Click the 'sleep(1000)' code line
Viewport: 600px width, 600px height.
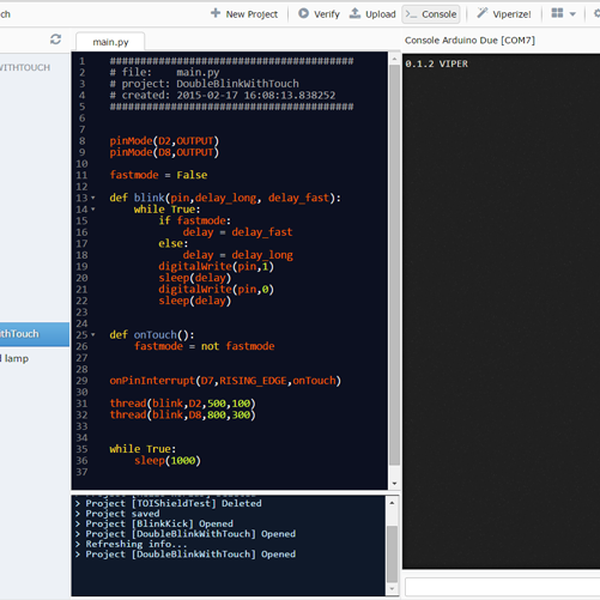coord(167,461)
